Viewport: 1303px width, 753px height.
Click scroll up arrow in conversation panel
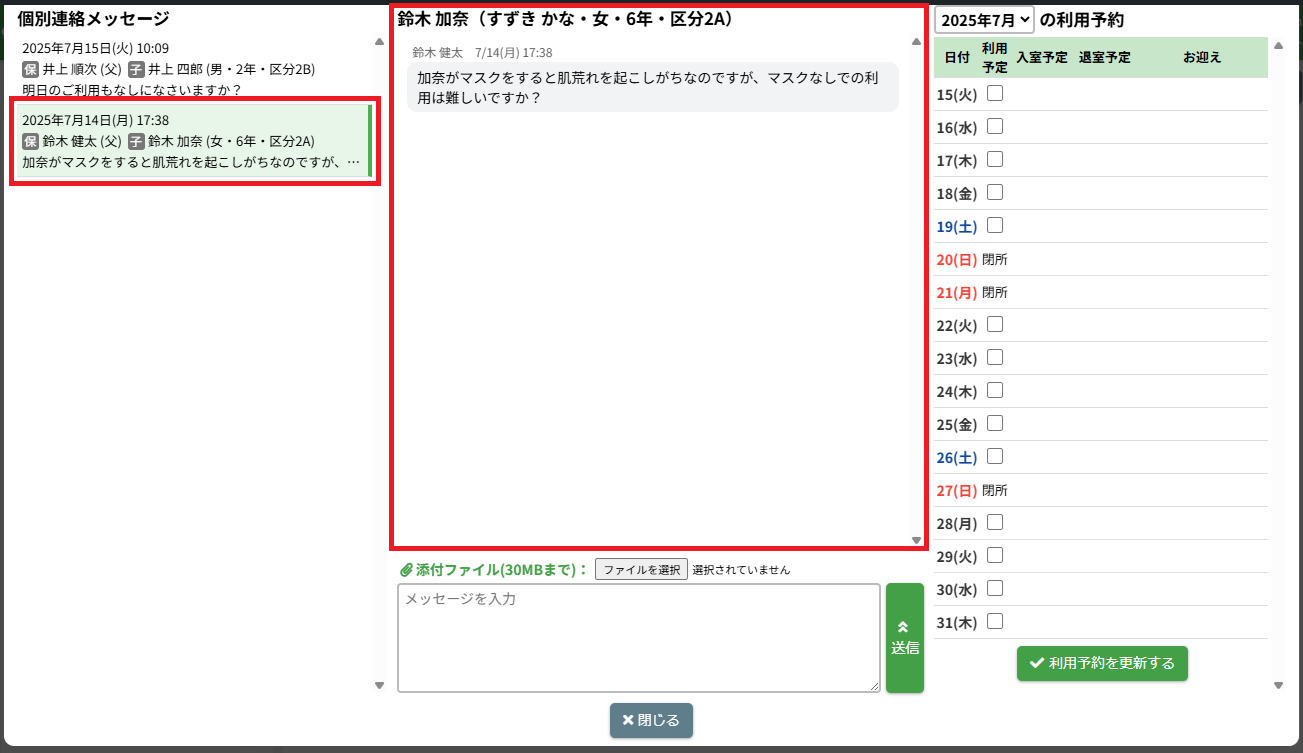click(x=916, y=42)
